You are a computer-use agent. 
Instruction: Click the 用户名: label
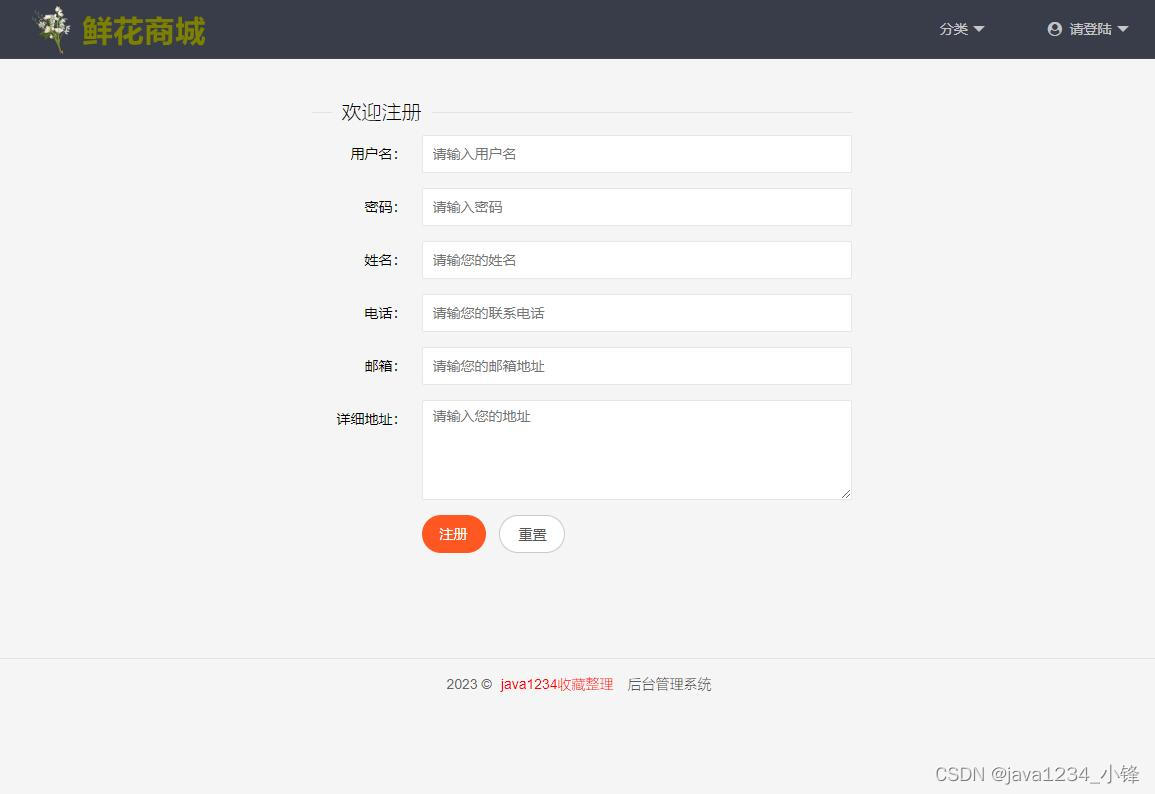[x=374, y=154]
